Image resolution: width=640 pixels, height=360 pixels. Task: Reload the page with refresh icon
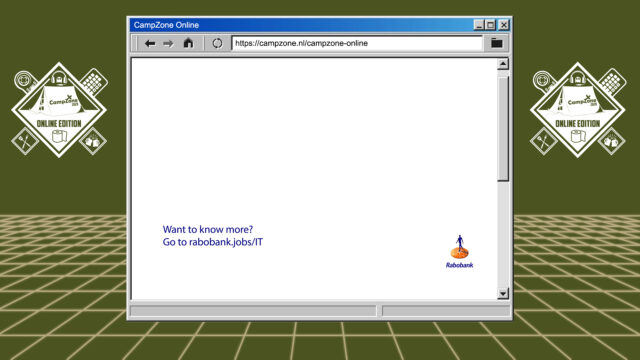point(217,43)
